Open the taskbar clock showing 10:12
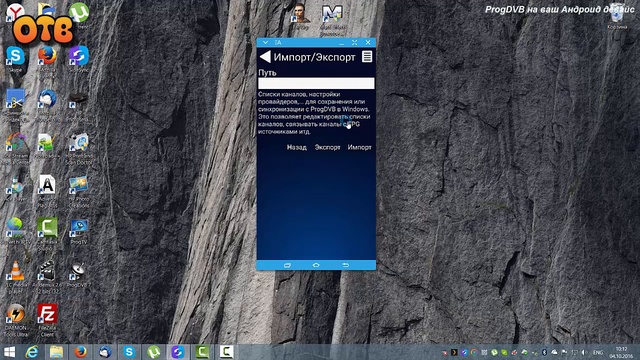The height and width of the screenshot is (360, 640). (x=621, y=352)
